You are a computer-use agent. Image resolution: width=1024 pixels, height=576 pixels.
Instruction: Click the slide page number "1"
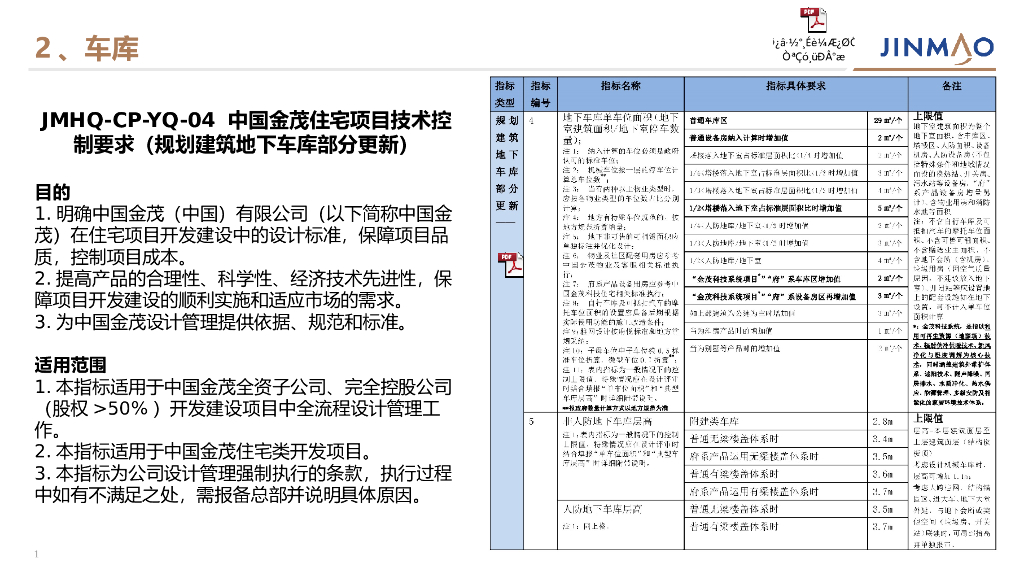click(x=36, y=554)
